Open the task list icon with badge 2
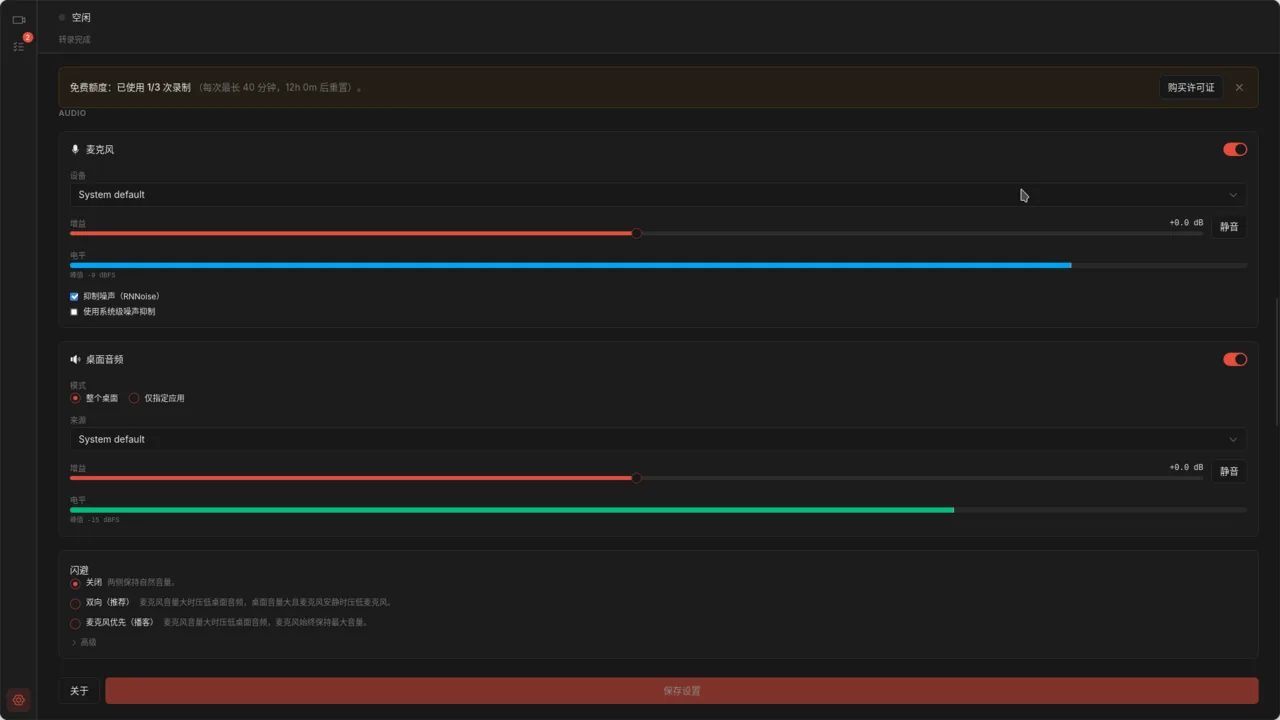This screenshot has height=720, width=1280. (18, 46)
